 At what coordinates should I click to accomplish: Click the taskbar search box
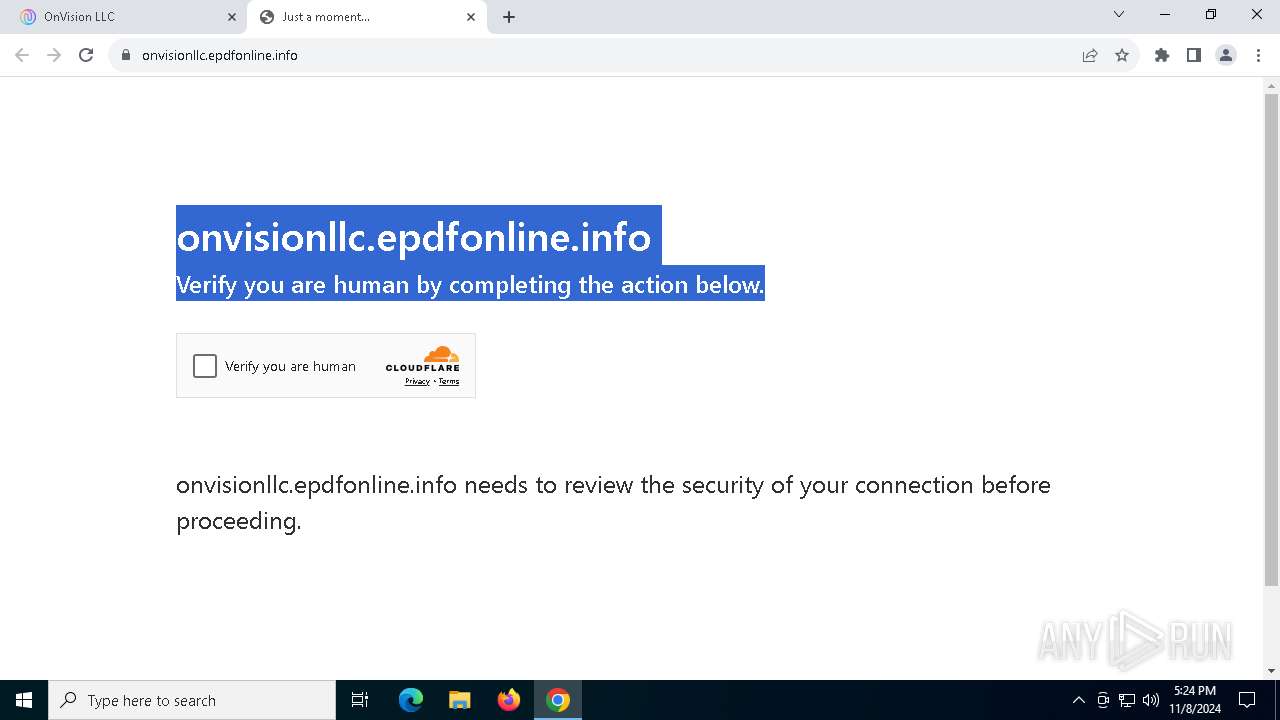(x=192, y=700)
